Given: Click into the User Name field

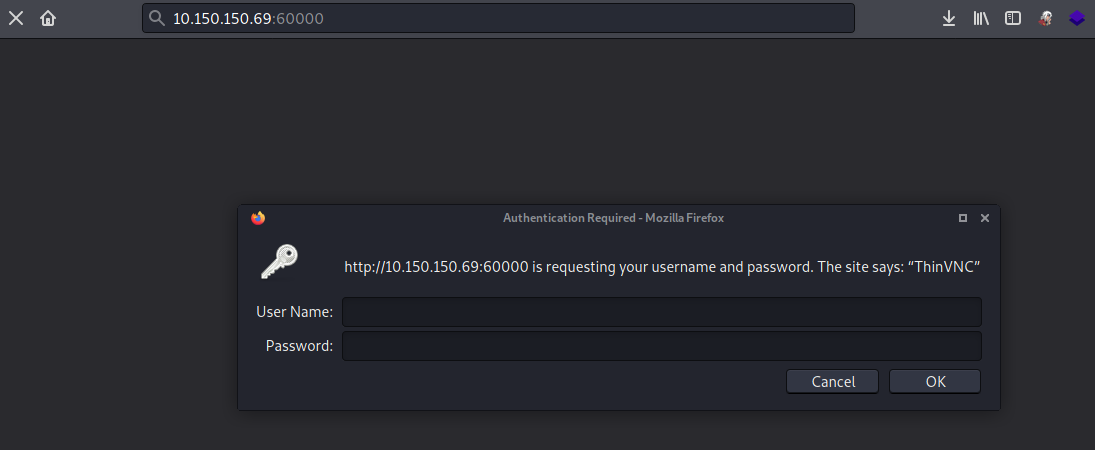Looking at the screenshot, I should (661, 312).
